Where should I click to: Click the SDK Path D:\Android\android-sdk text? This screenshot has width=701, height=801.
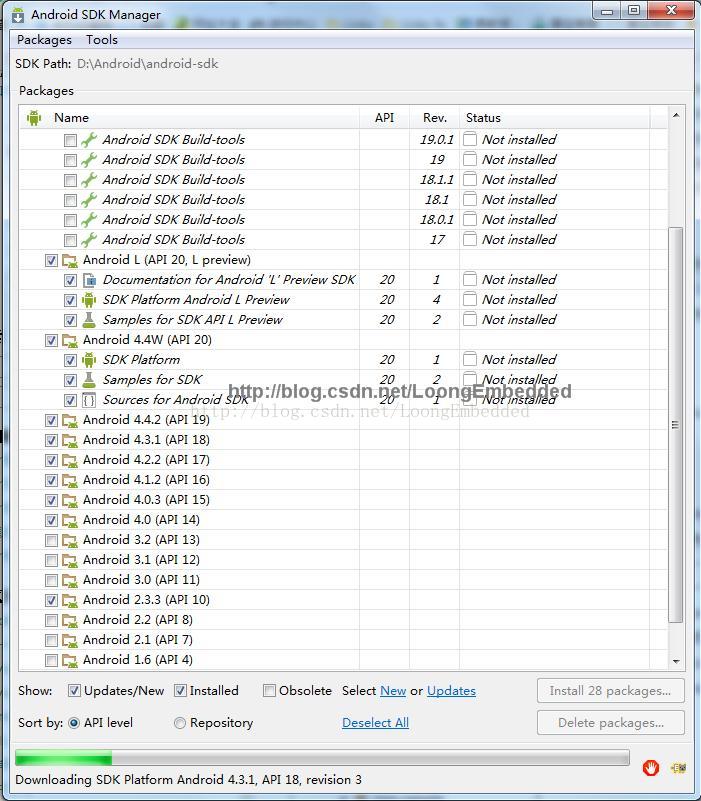point(148,64)
